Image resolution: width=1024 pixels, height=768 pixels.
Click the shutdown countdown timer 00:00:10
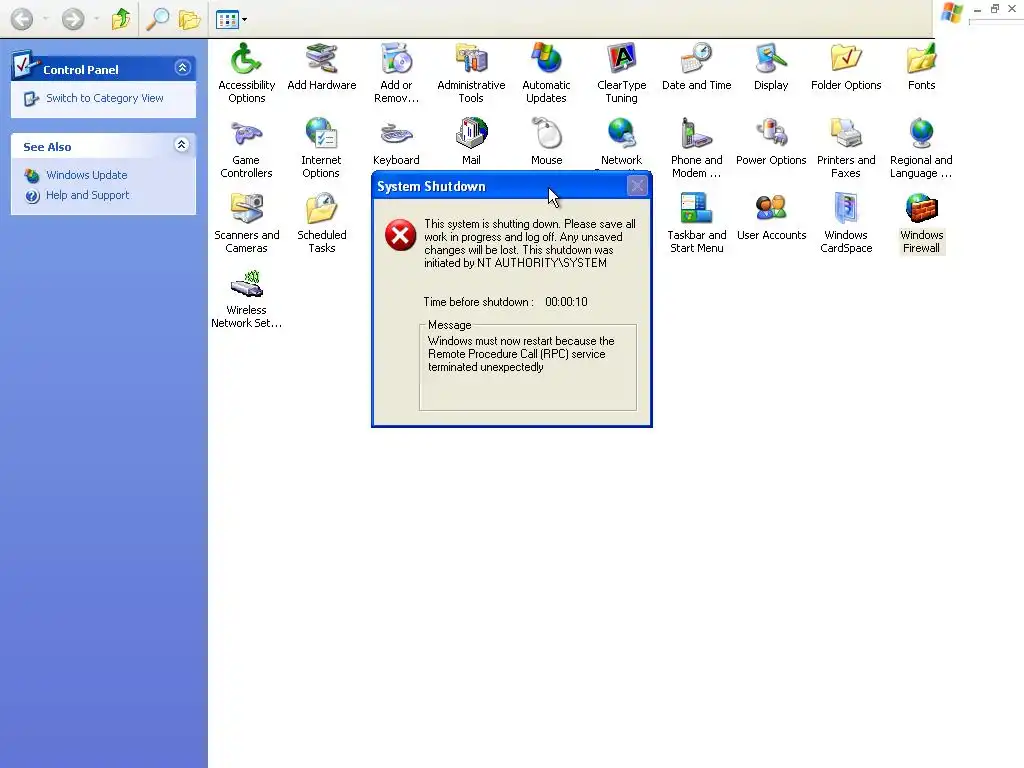[x=566, y=302]
